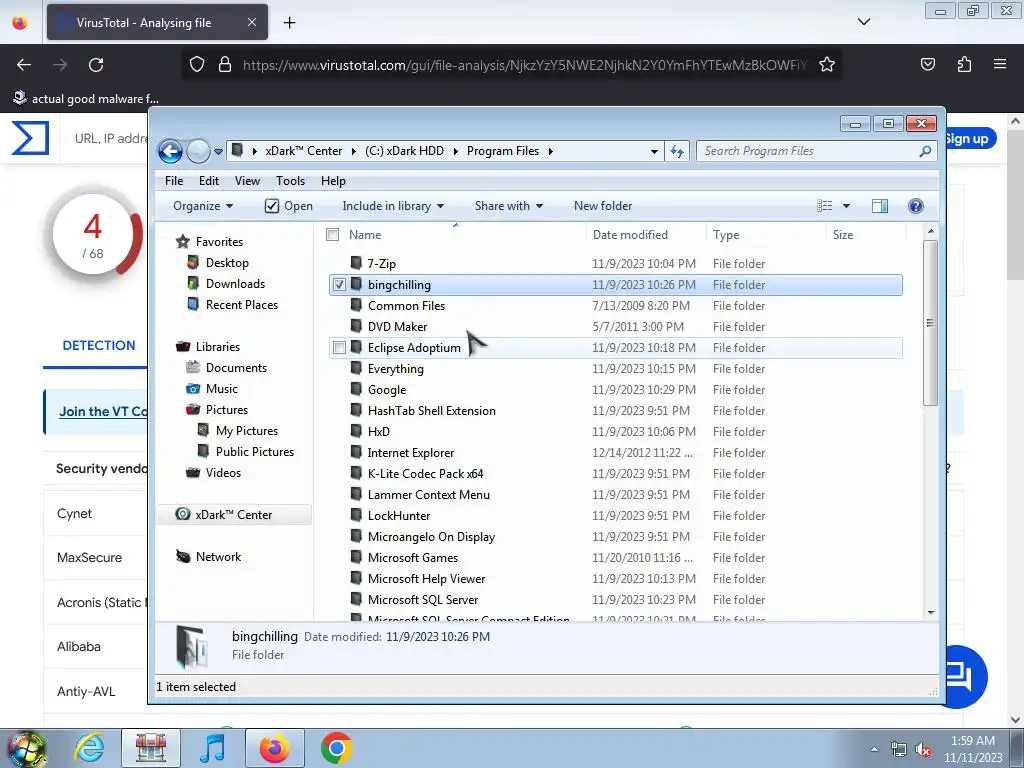This screenshot has height=768, width=1024.
Task: Click the search magnifier in Program Files search
Action: tap(925, 152)
